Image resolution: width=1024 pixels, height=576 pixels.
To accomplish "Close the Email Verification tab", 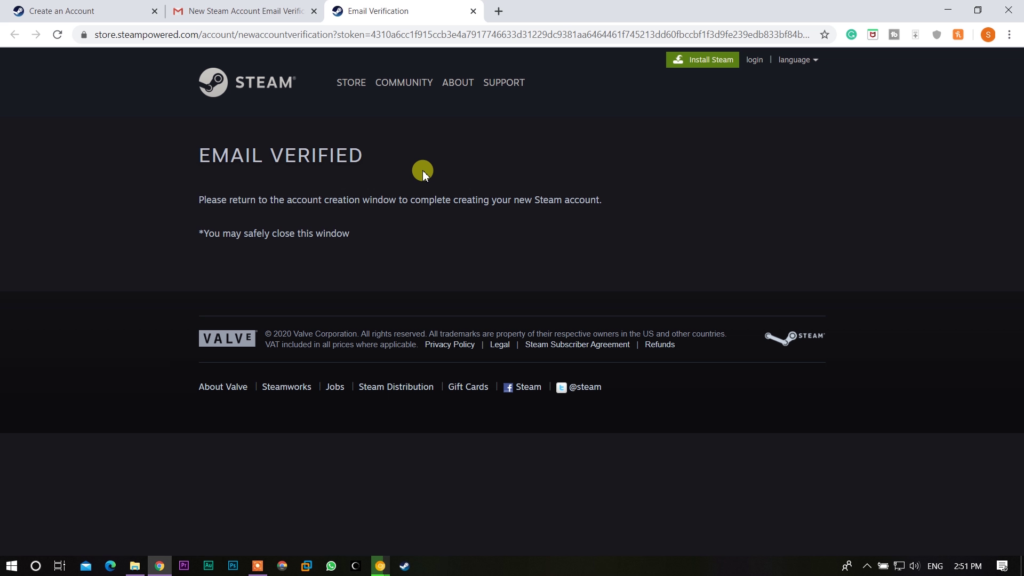I will click(x=473, y=11).
